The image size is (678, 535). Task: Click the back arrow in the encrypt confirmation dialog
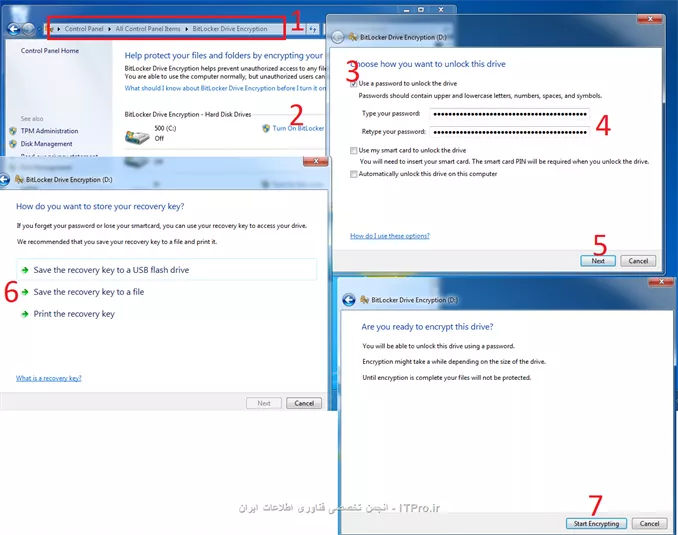point(349,300)
